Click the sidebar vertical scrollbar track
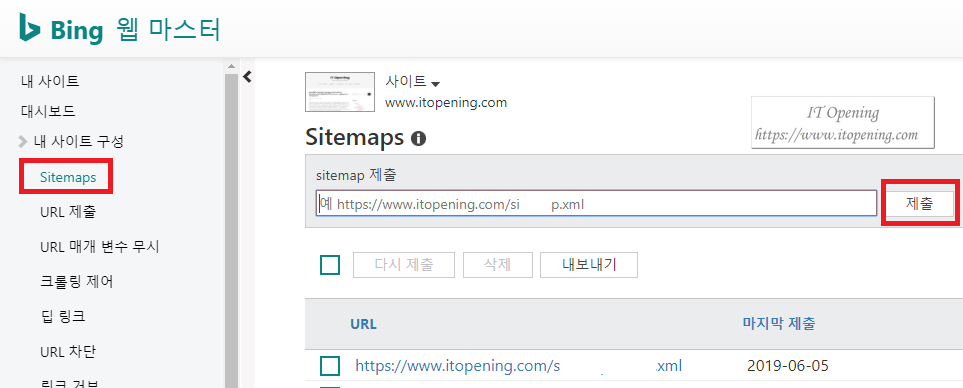This screenshot has width=963, height=388. point(232,230)
